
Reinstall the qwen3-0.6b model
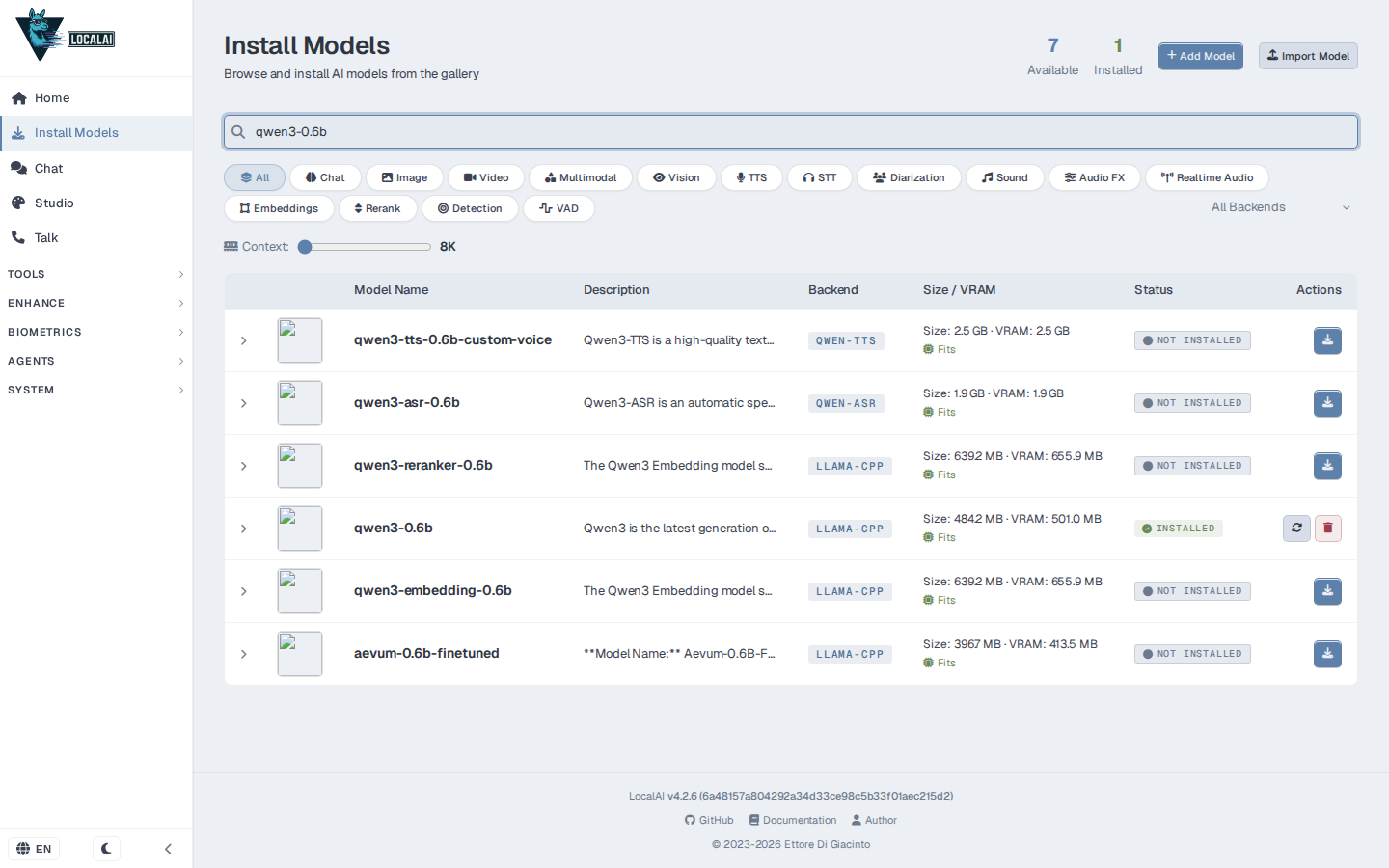tap(1296, 529)
